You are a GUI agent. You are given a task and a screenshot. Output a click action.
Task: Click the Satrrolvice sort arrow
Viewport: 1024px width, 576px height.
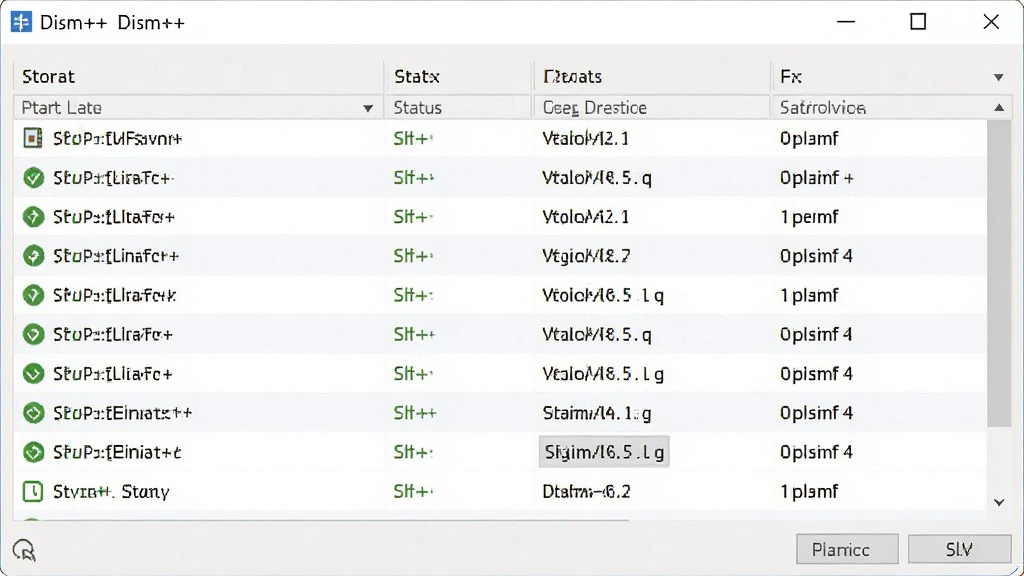pyautogui.click(x=999, y=108)
